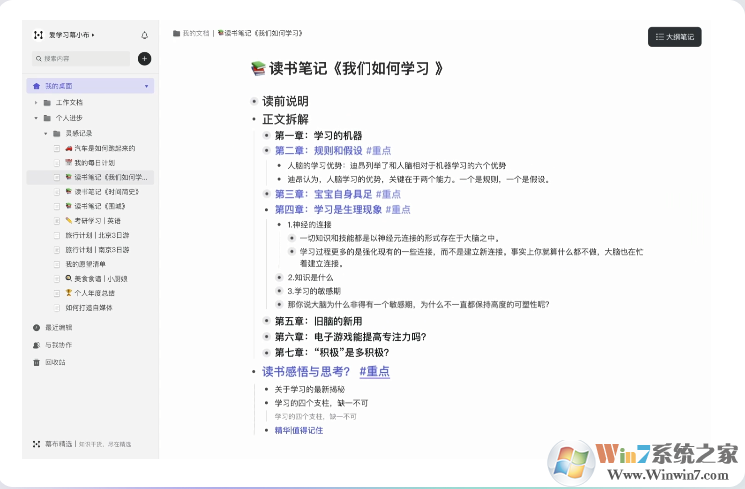Click the notification bell icon
Viewport: 745px width, 489px height.
coord(145,35)
